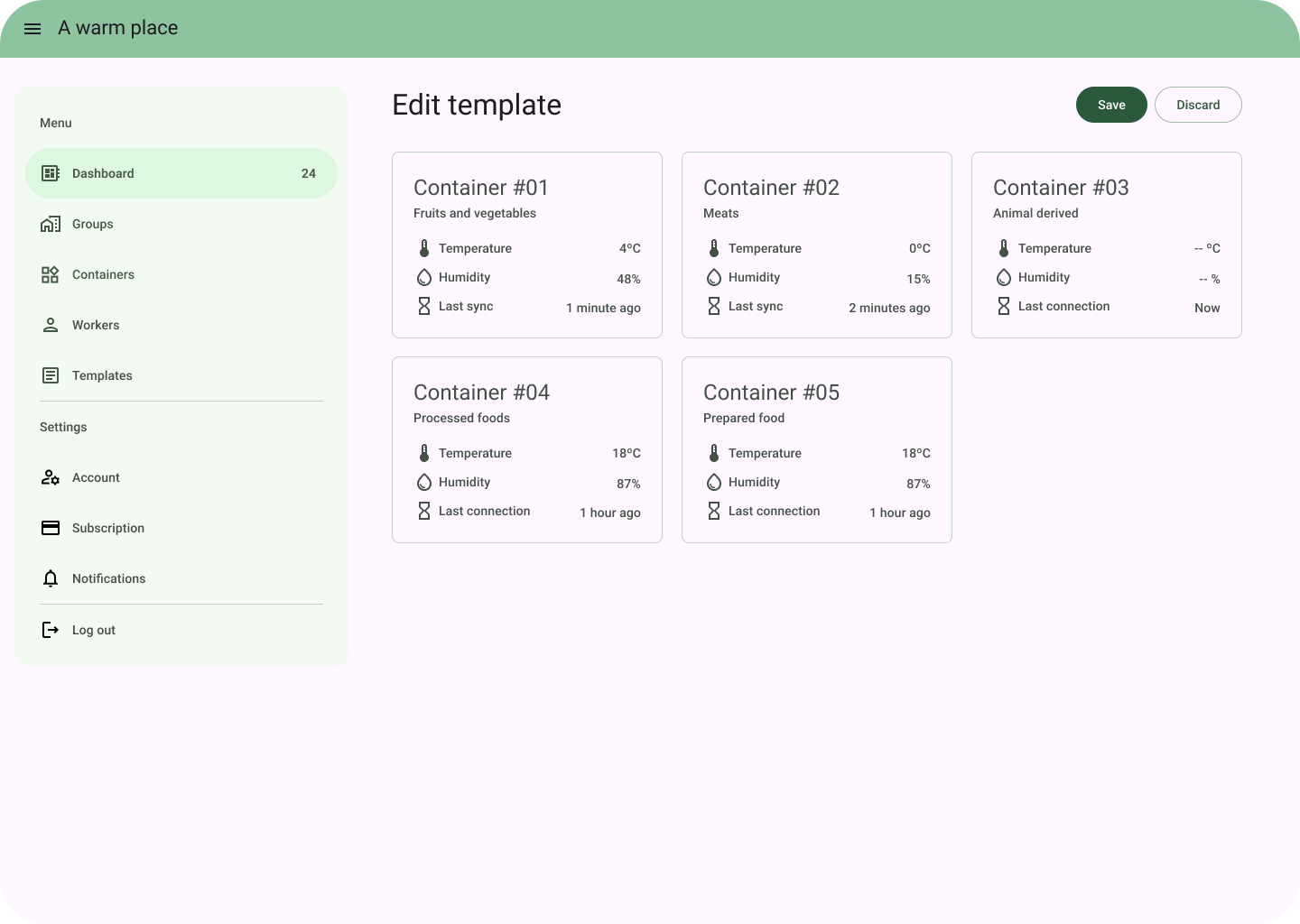
Task: Open the Container #05 Prepared food card
Action: pyautogui.click(x=817, y=450)
